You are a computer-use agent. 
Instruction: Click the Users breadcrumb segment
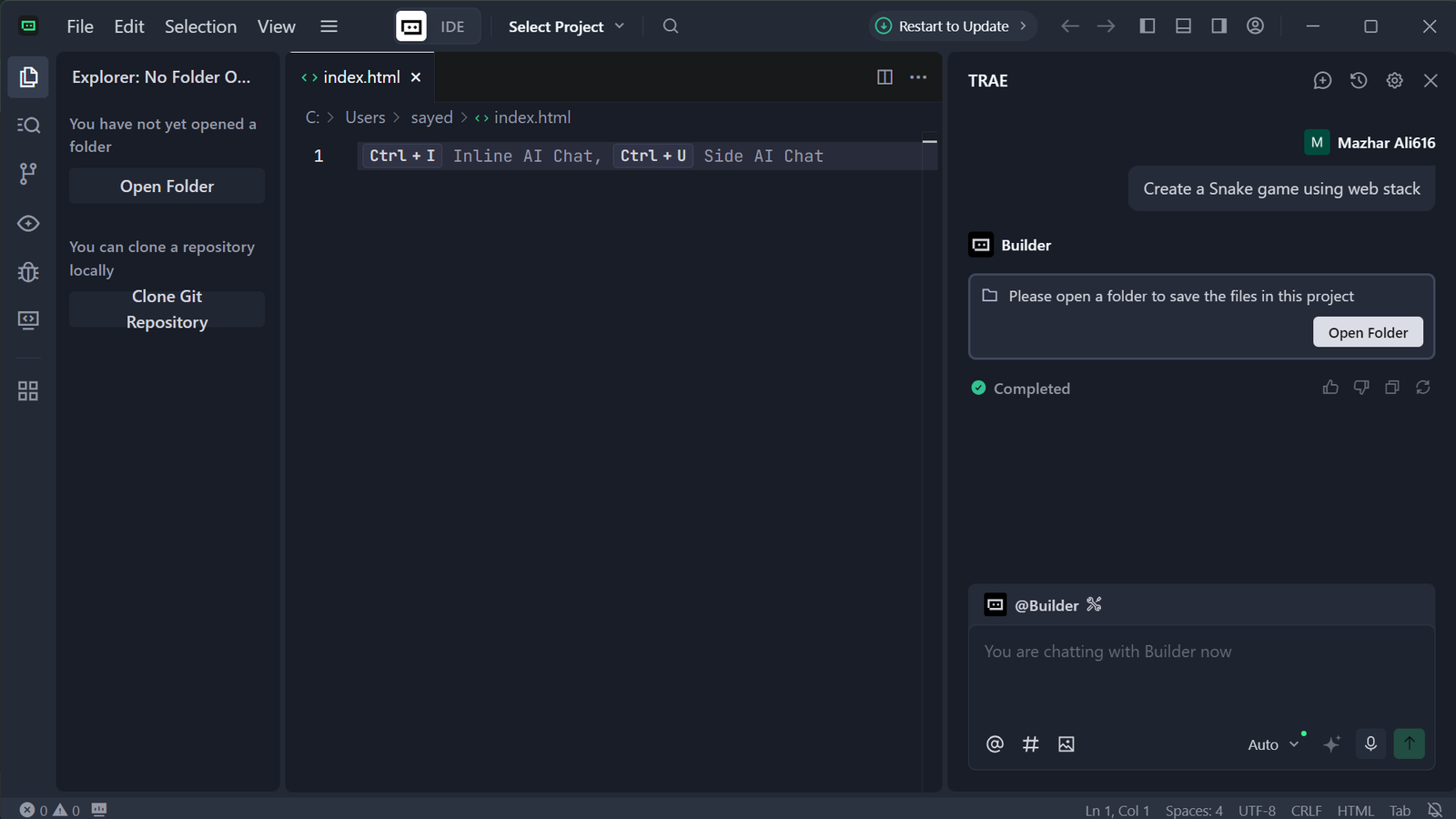365,117
